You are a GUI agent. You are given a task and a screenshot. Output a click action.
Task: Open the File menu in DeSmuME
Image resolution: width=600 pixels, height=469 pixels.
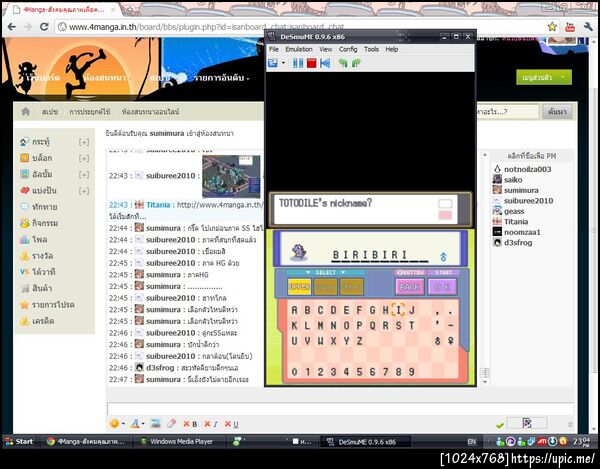pos(274,49)
